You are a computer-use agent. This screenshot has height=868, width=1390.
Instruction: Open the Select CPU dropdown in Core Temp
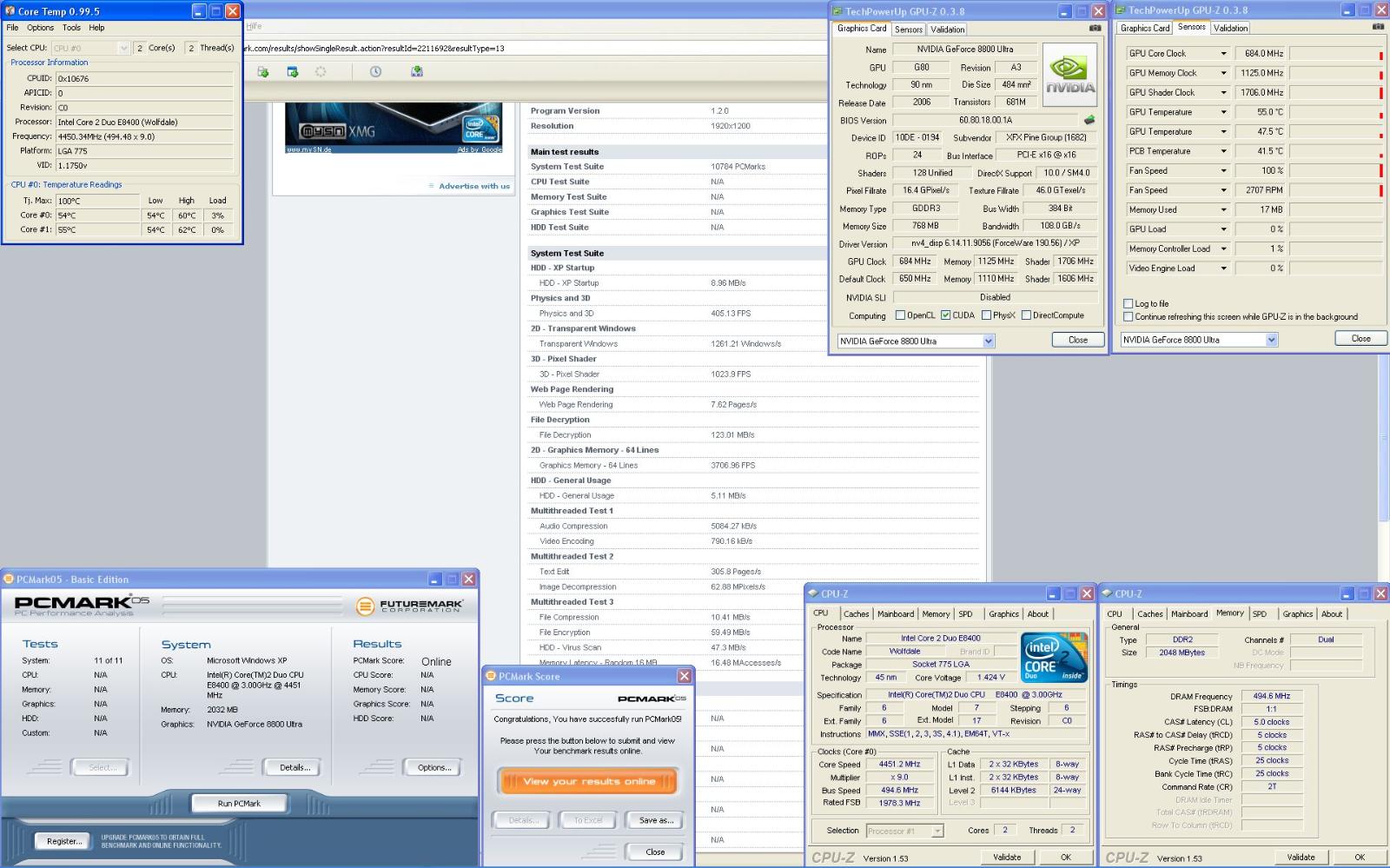click(x=123, y=48)
